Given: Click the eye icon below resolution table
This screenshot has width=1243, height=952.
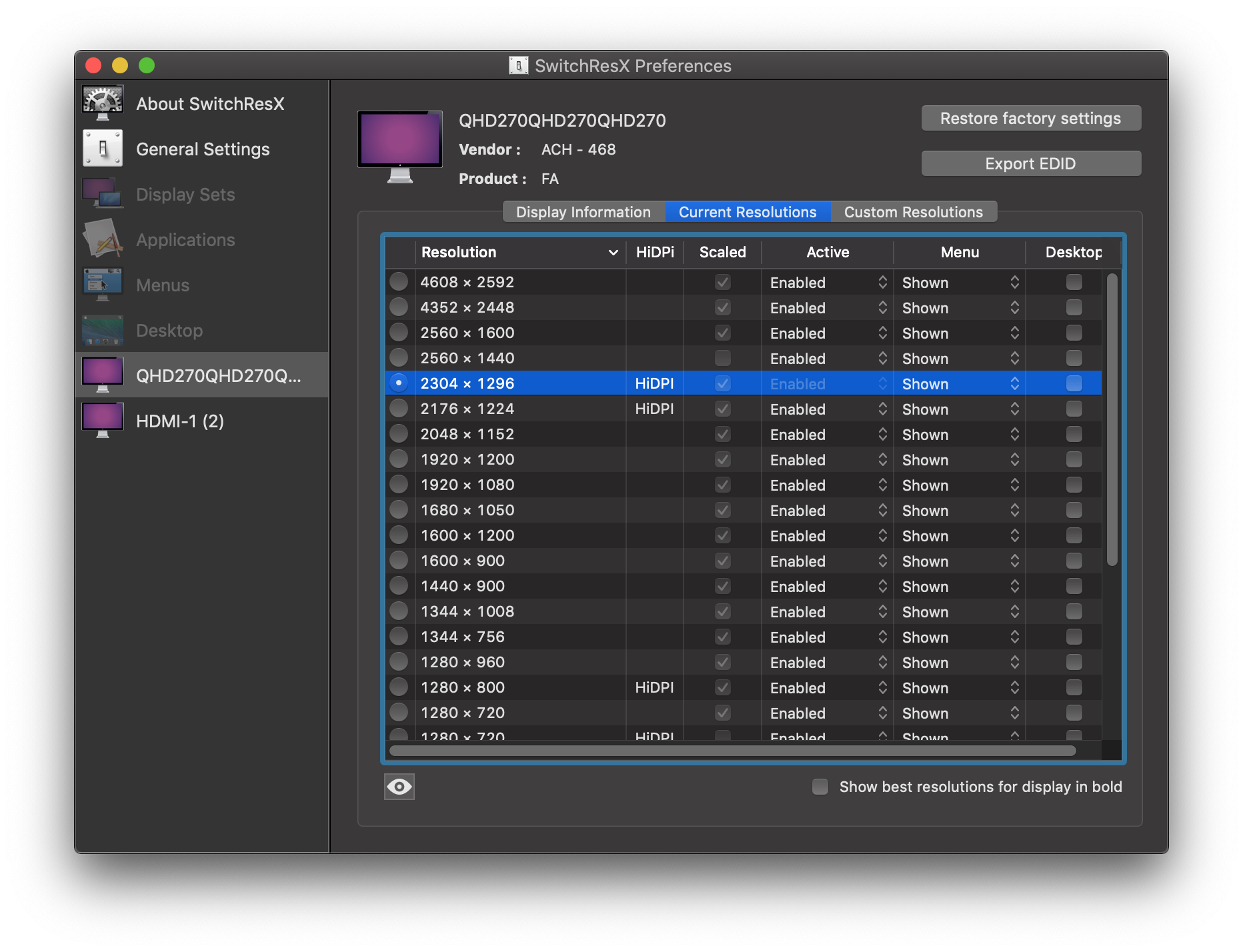Looking at the screenshot, I should point(399,787).
